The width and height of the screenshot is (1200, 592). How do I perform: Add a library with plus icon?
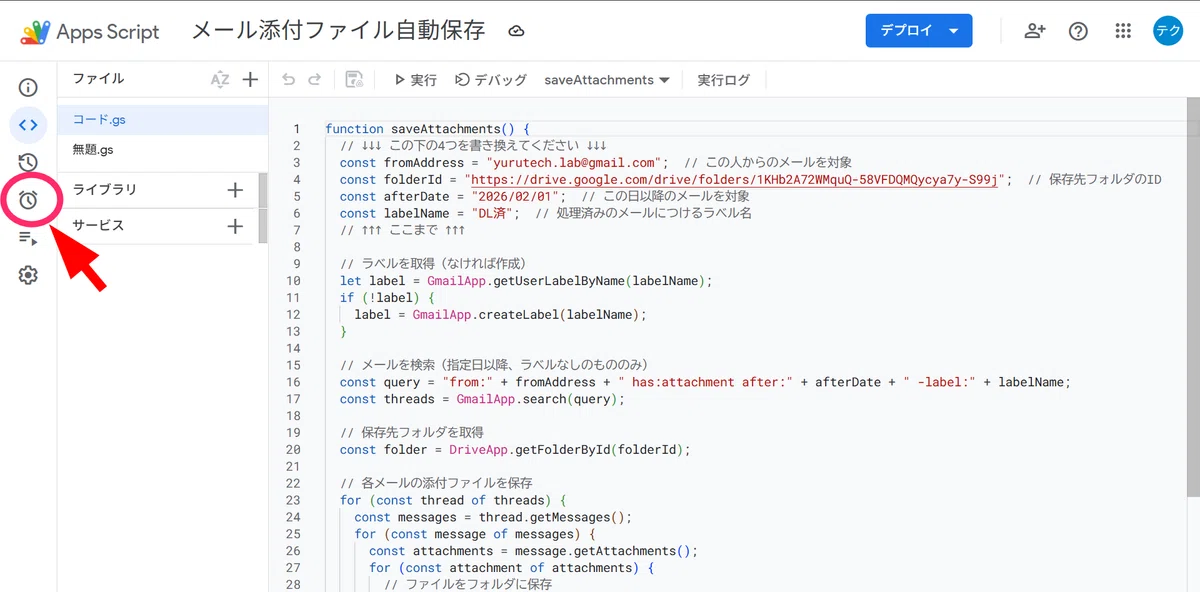235,190
